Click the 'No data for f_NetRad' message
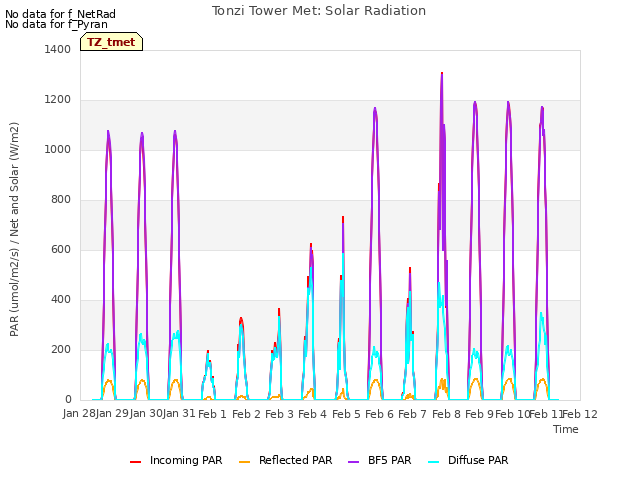 pos(60,14)
